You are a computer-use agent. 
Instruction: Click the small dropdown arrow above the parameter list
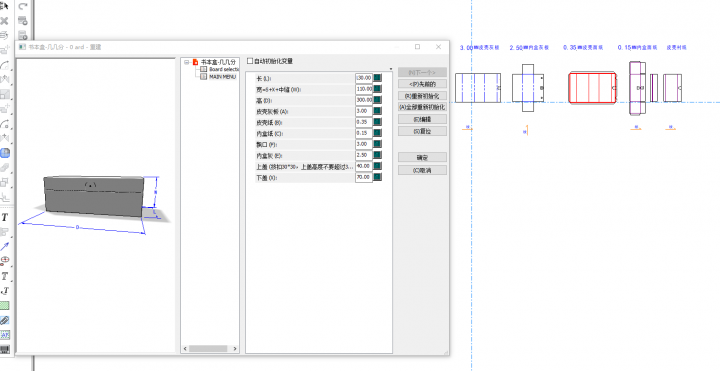tap(391, 69)
